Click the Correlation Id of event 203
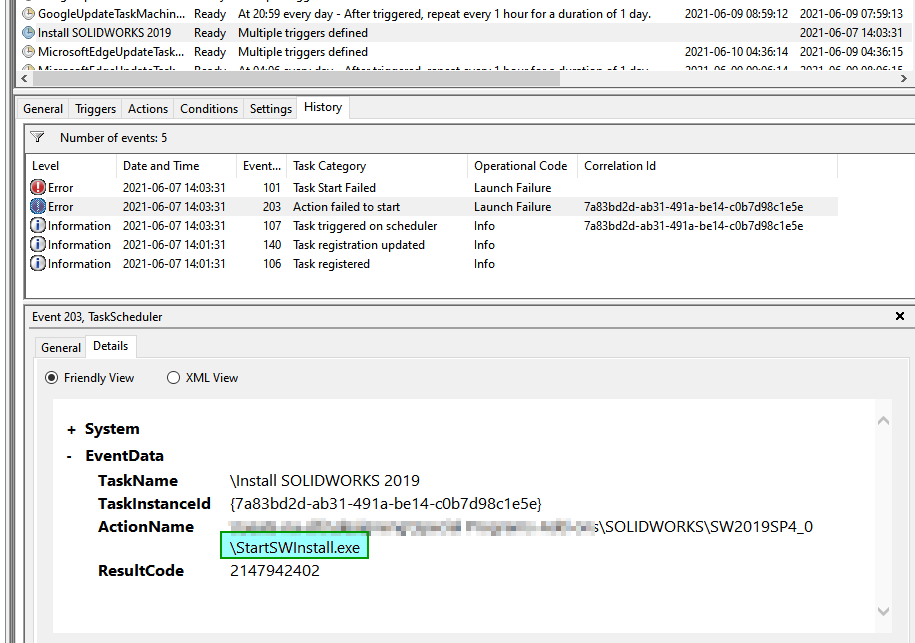This screenshot has height=643, width=915. [693, 207]
